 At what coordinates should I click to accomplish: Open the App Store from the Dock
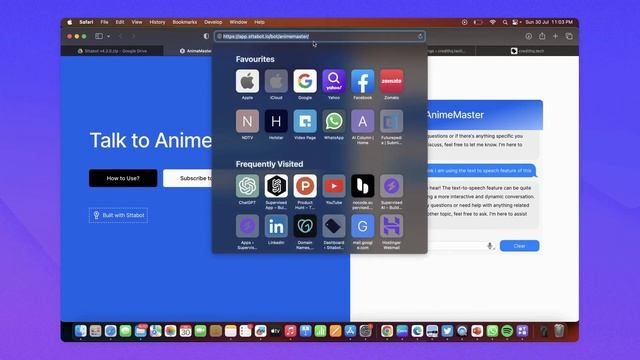tap(350, 331)
